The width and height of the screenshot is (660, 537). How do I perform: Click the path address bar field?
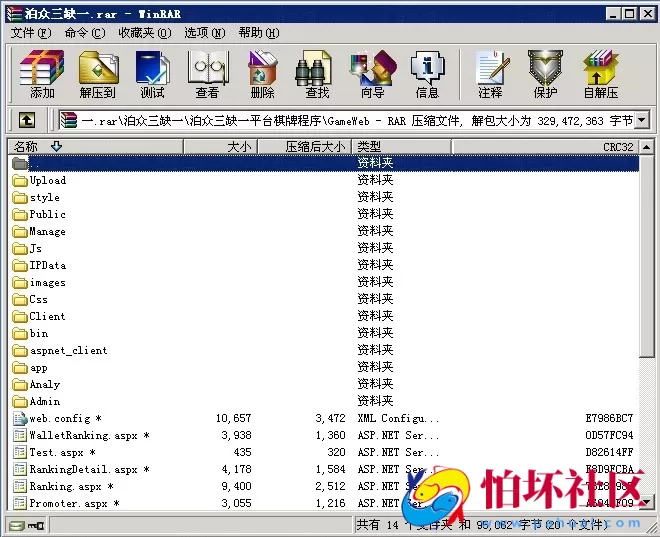[346, 121]
